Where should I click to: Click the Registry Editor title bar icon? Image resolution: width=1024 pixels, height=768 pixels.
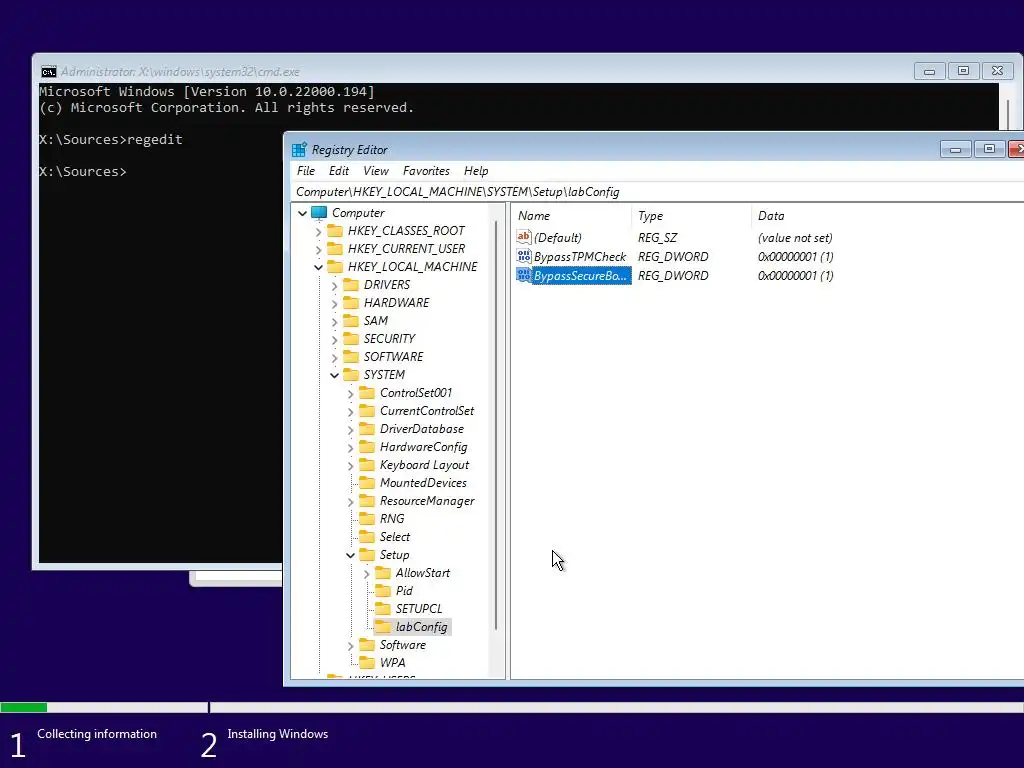[x=299, y=150]
